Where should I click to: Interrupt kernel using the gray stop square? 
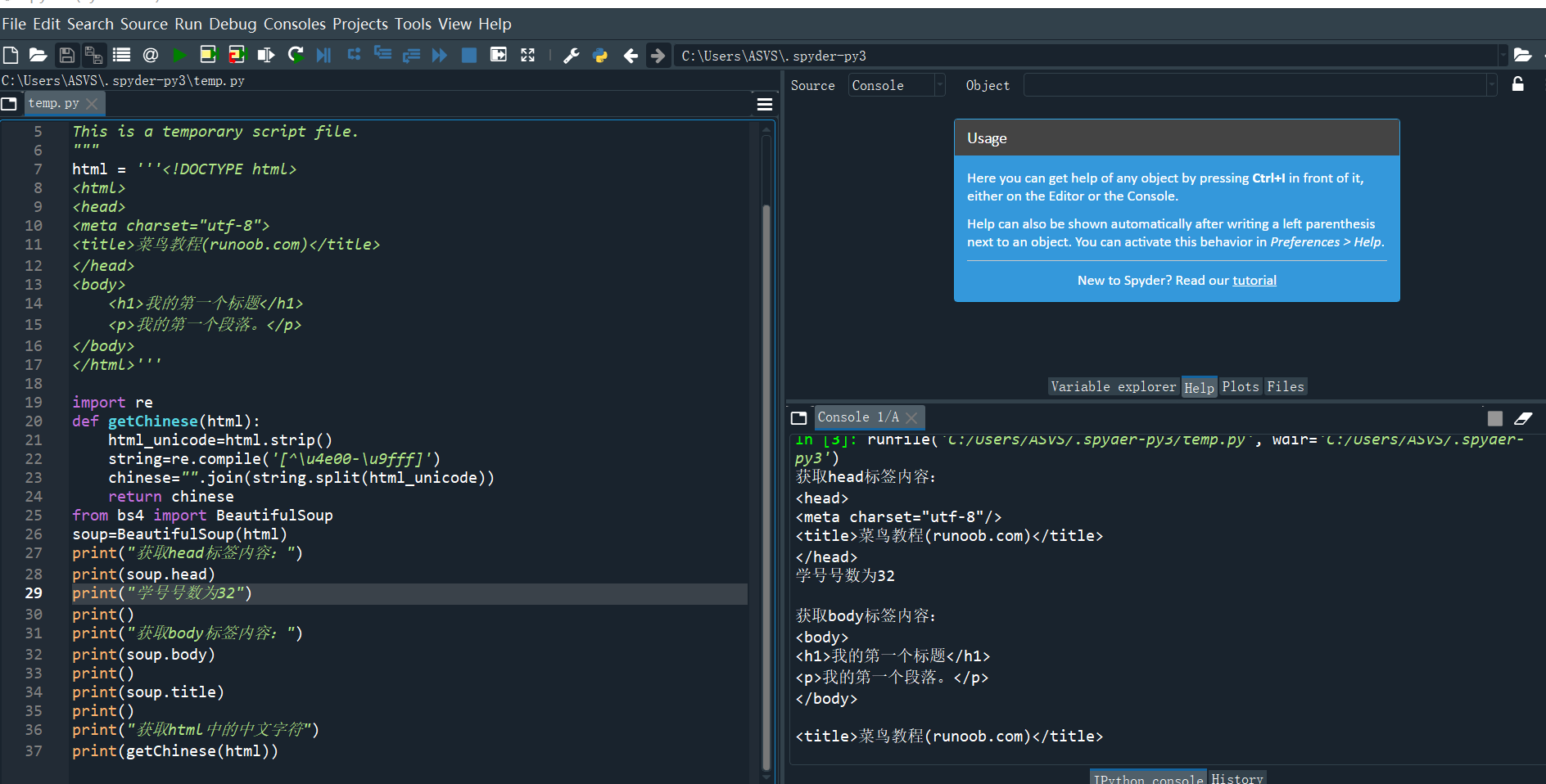click(x=1494, y=418)
